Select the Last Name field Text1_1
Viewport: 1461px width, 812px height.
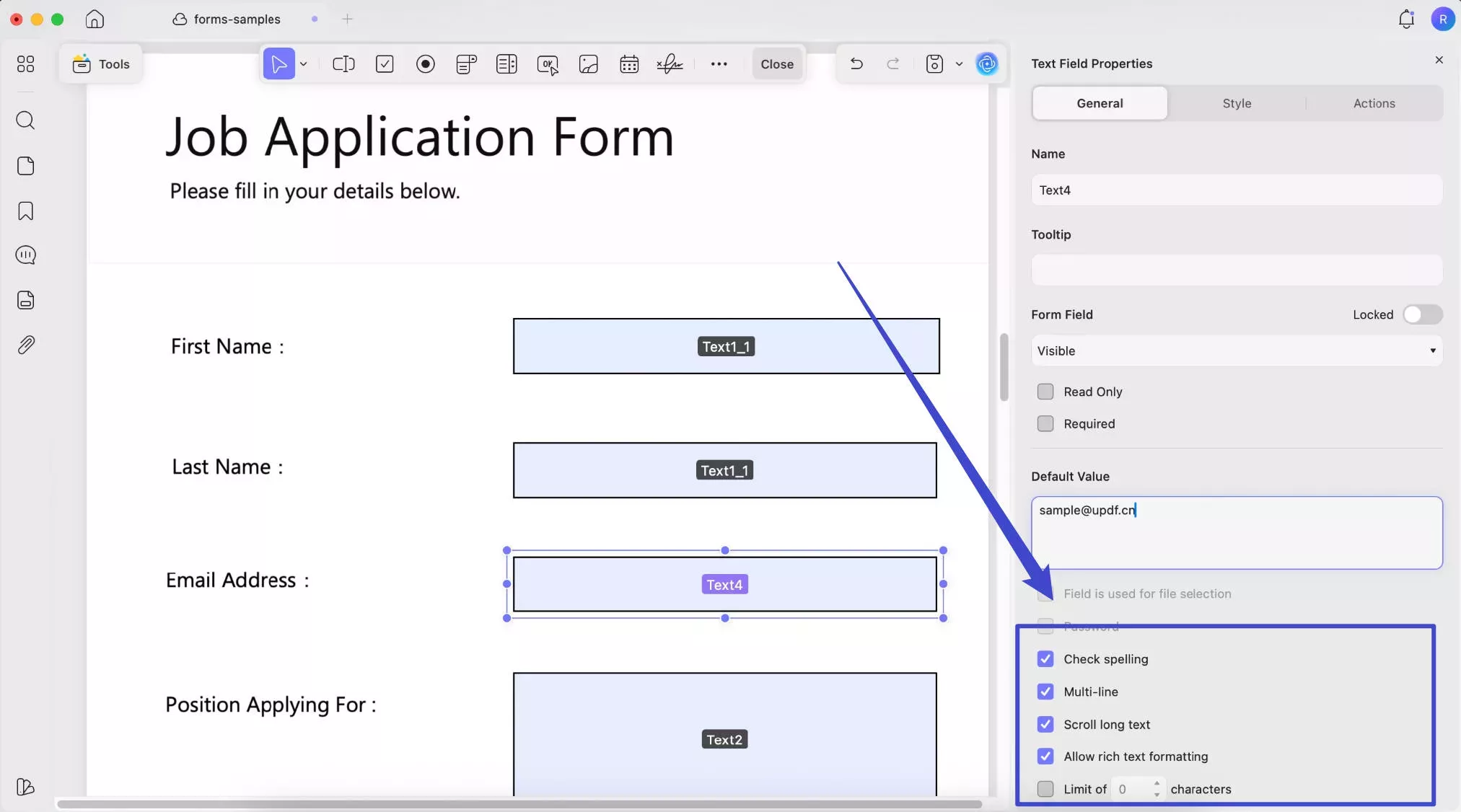(x=724, y=470)
